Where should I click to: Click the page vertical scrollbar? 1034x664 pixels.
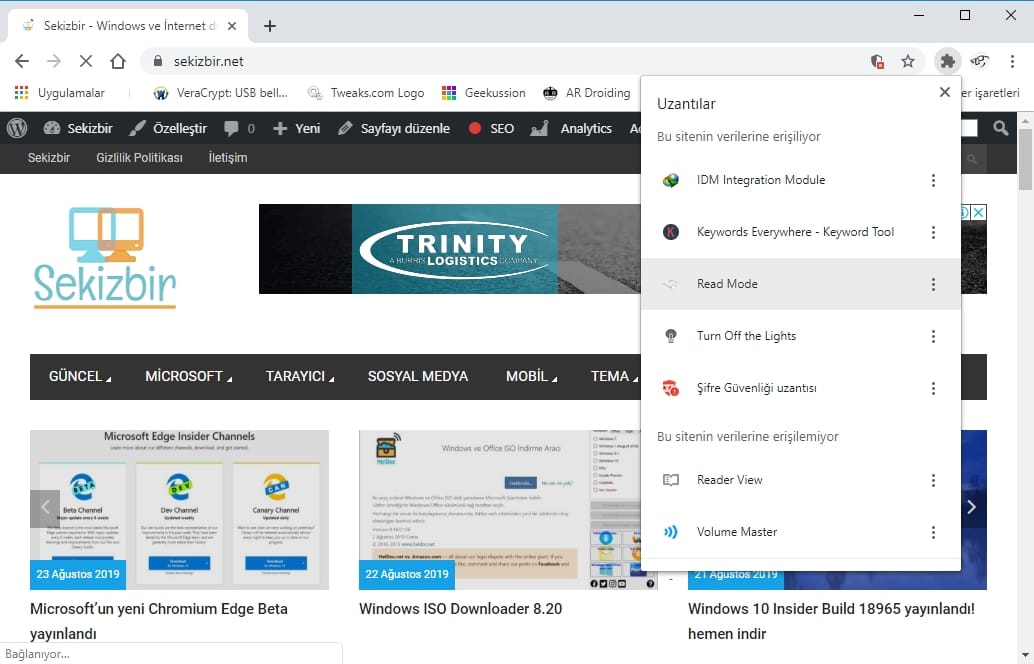tap(1025, 160)
